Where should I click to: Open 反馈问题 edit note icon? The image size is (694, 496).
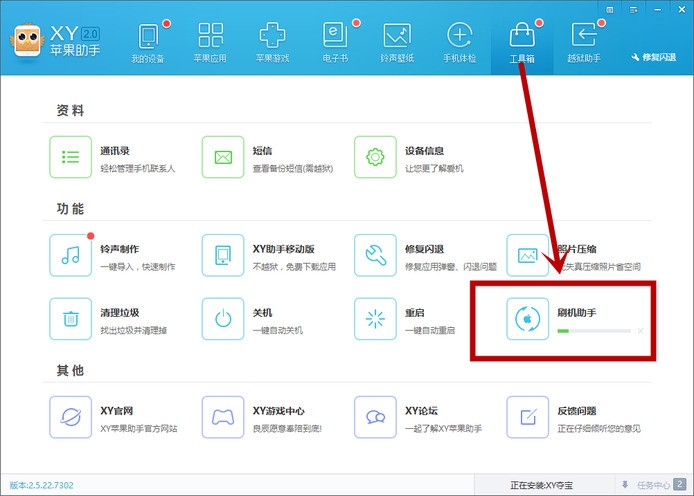click(x=528, y=417)
